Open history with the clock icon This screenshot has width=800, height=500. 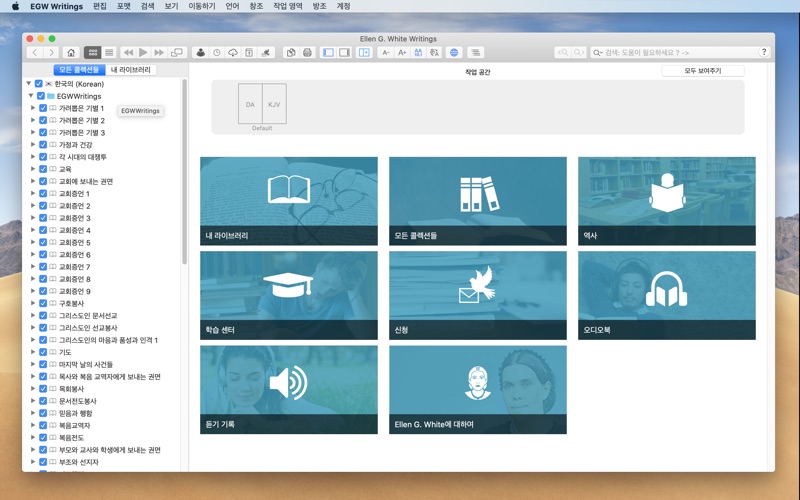[x=217, y=53]
